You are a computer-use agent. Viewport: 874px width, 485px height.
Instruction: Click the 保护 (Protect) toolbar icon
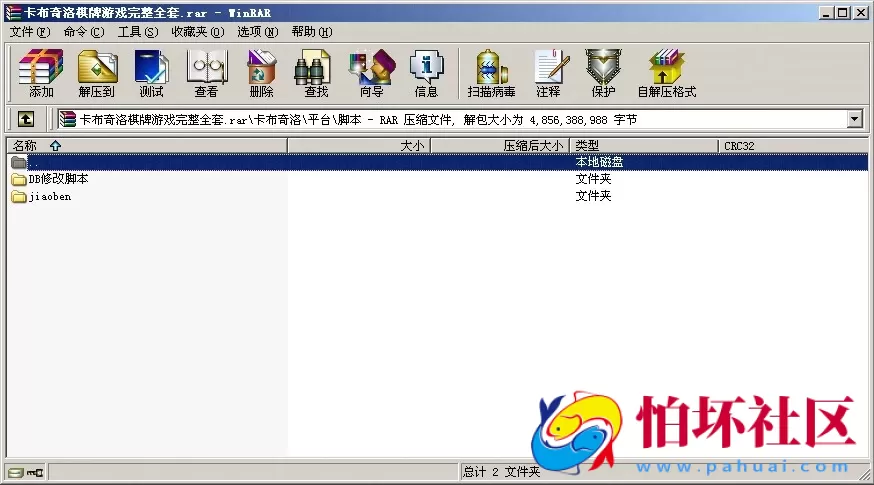coord(603,73)
